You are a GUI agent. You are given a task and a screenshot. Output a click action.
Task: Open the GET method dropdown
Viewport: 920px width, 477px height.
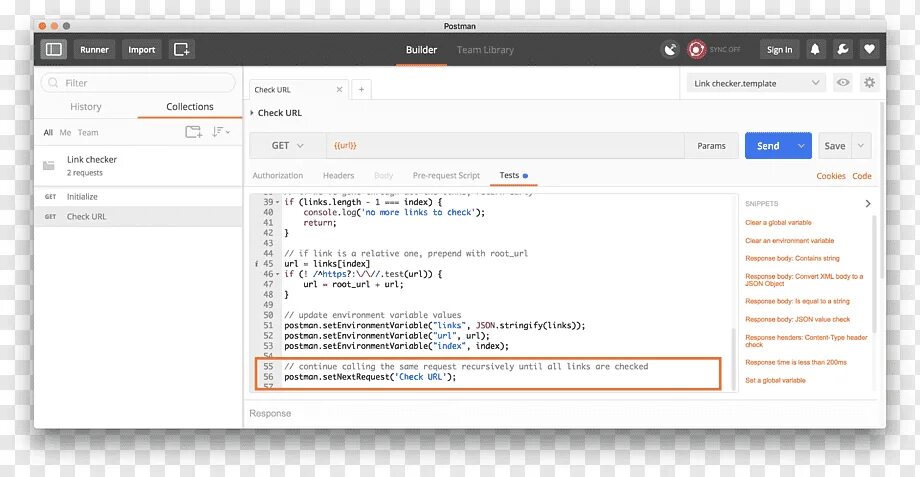coord(288,146)
